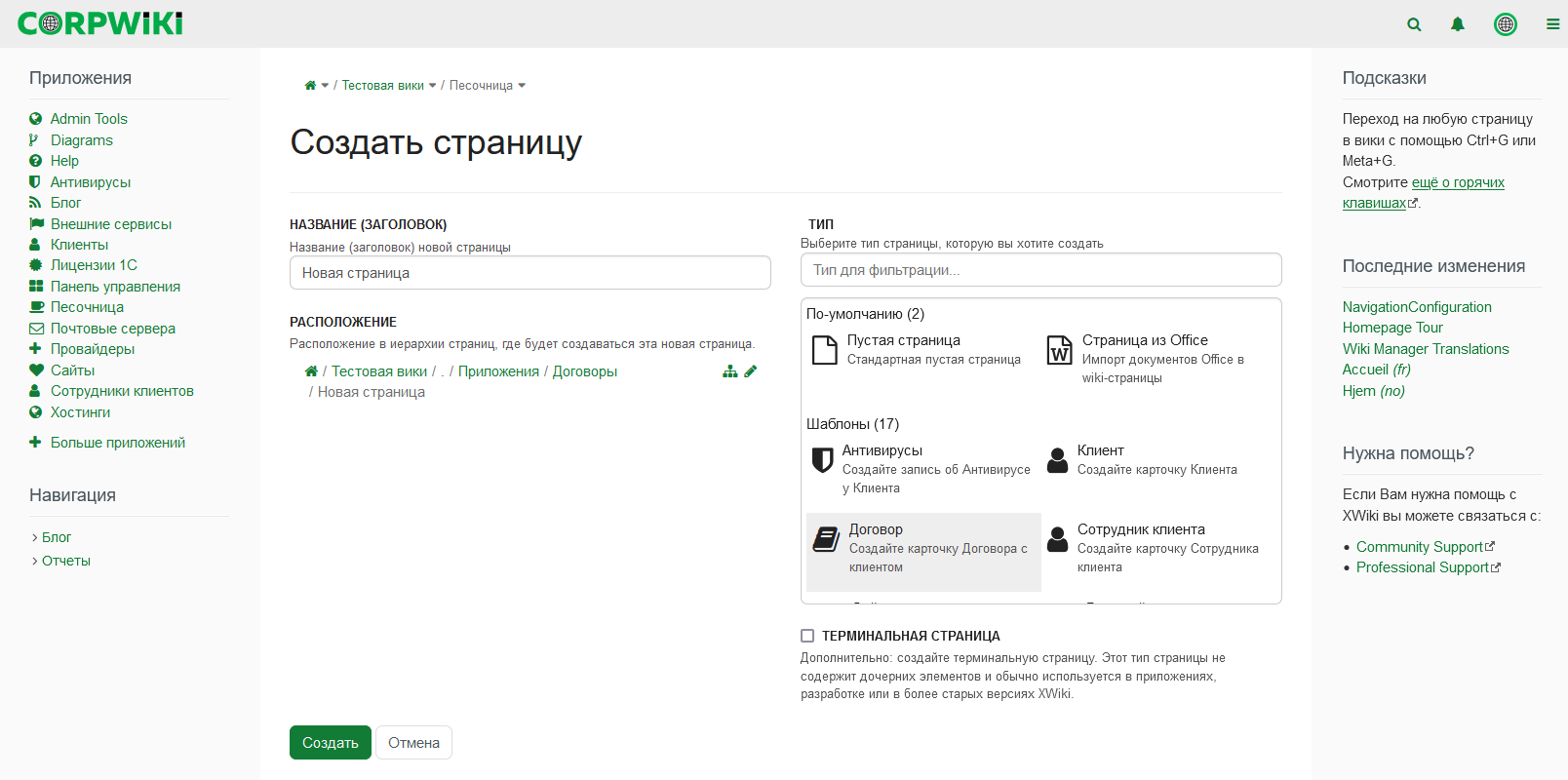Expand the Блог navigation tree item
This screenshot has width=1568, height=780.
tap(35, 537)
